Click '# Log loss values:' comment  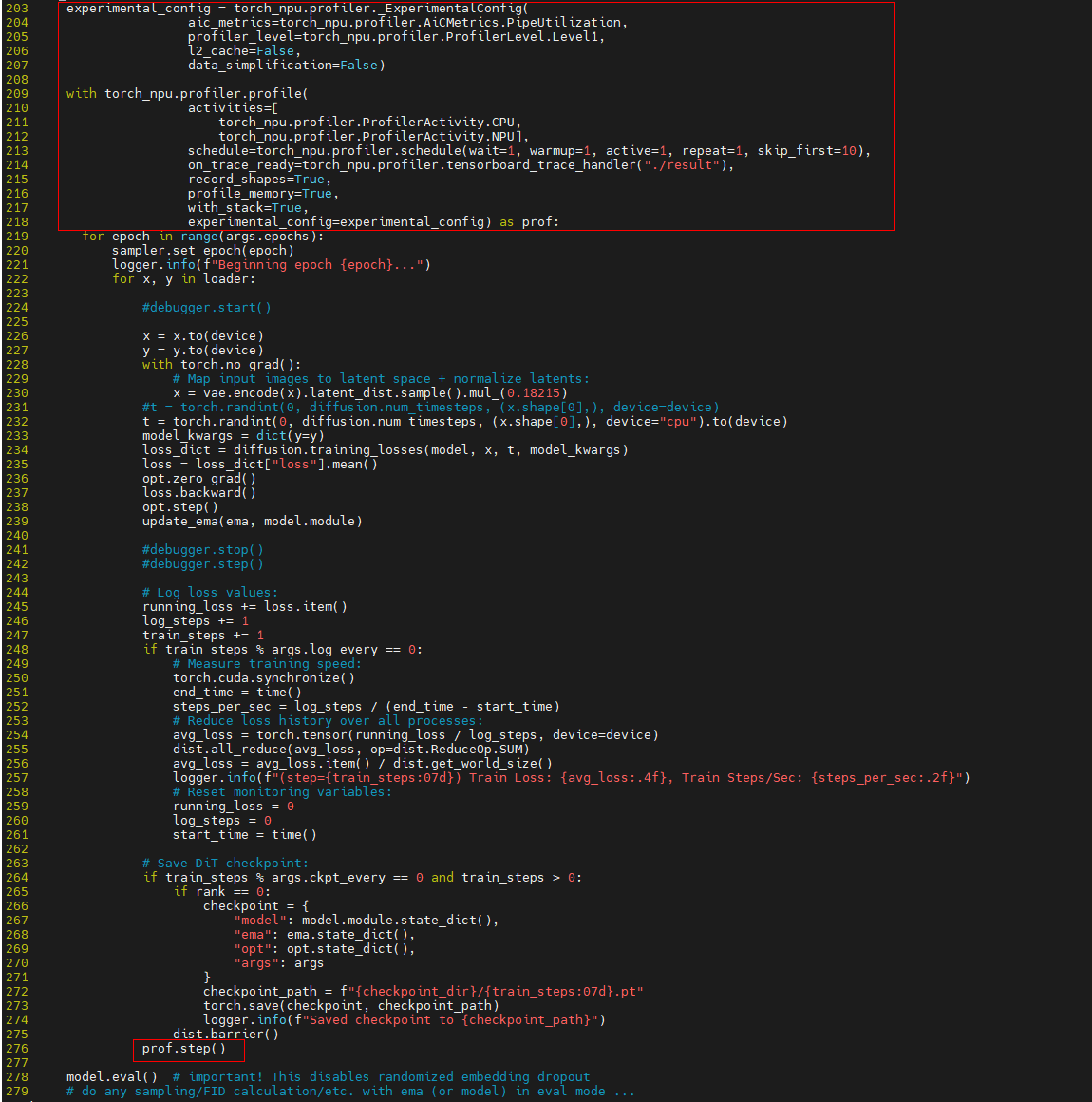pos(210,593)
